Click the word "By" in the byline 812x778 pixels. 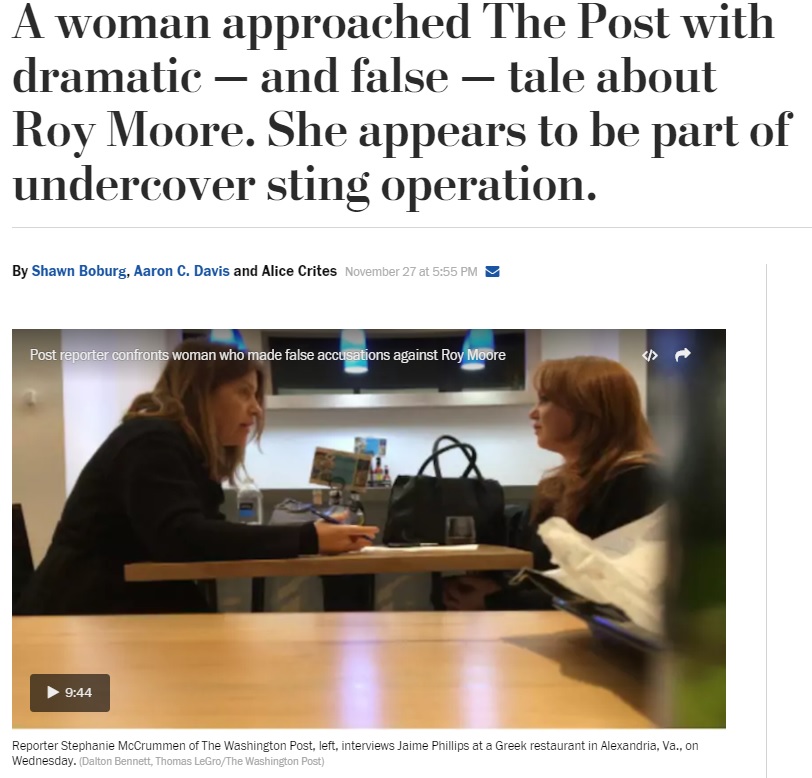pyautogui.click(x=20, y=271)
